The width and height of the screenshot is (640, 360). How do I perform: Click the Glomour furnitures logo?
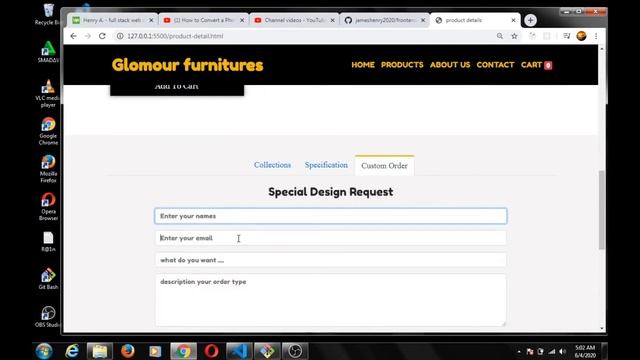(x=187, y=65)
